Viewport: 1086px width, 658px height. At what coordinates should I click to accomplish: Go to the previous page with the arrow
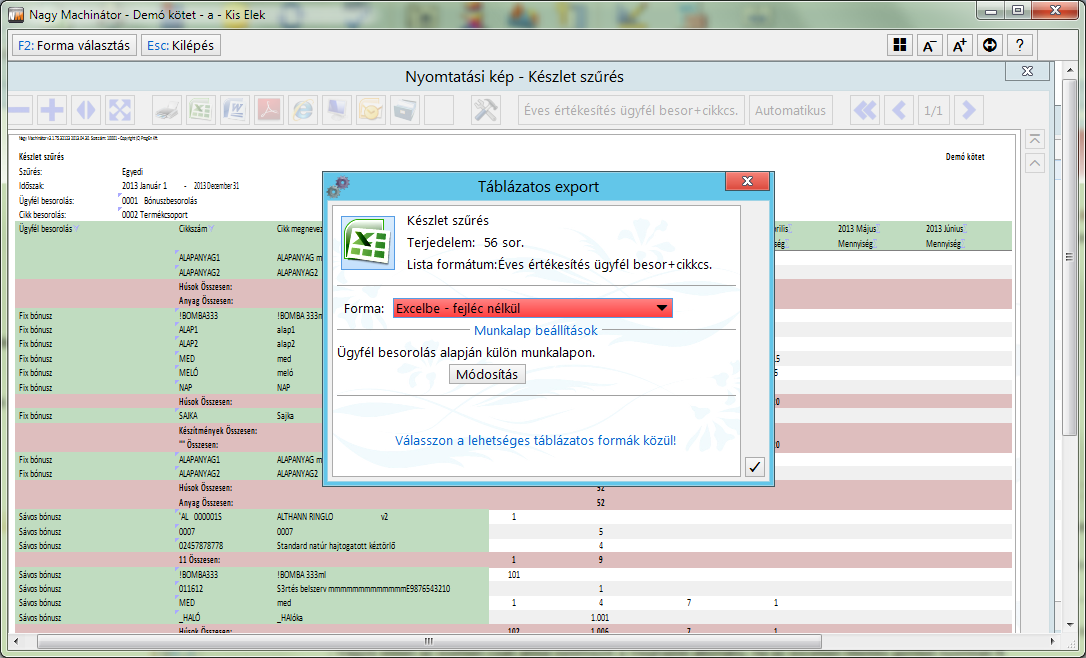click(x=899, y=110)
